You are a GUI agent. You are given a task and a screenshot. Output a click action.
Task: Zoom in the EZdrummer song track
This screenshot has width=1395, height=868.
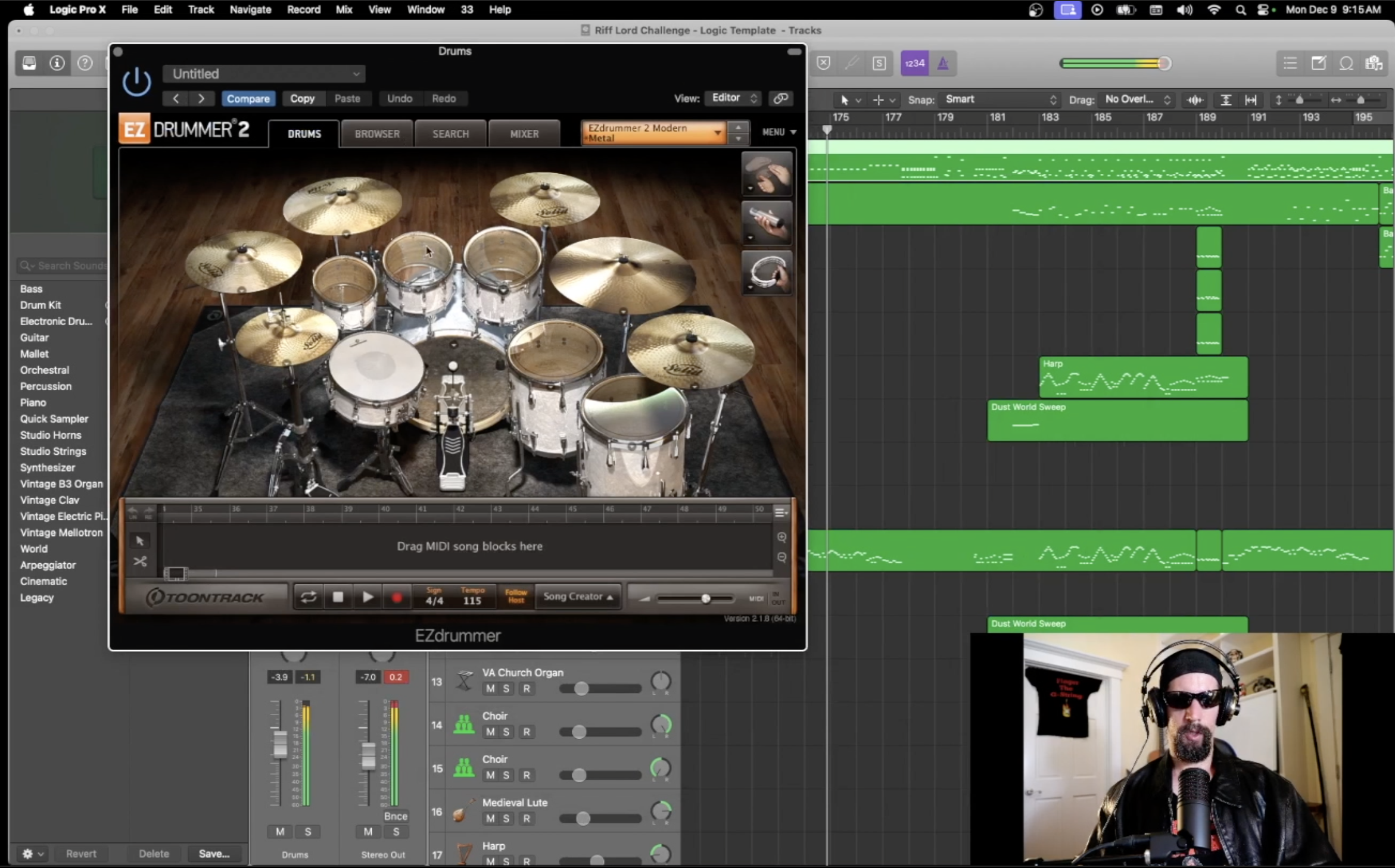781,537
